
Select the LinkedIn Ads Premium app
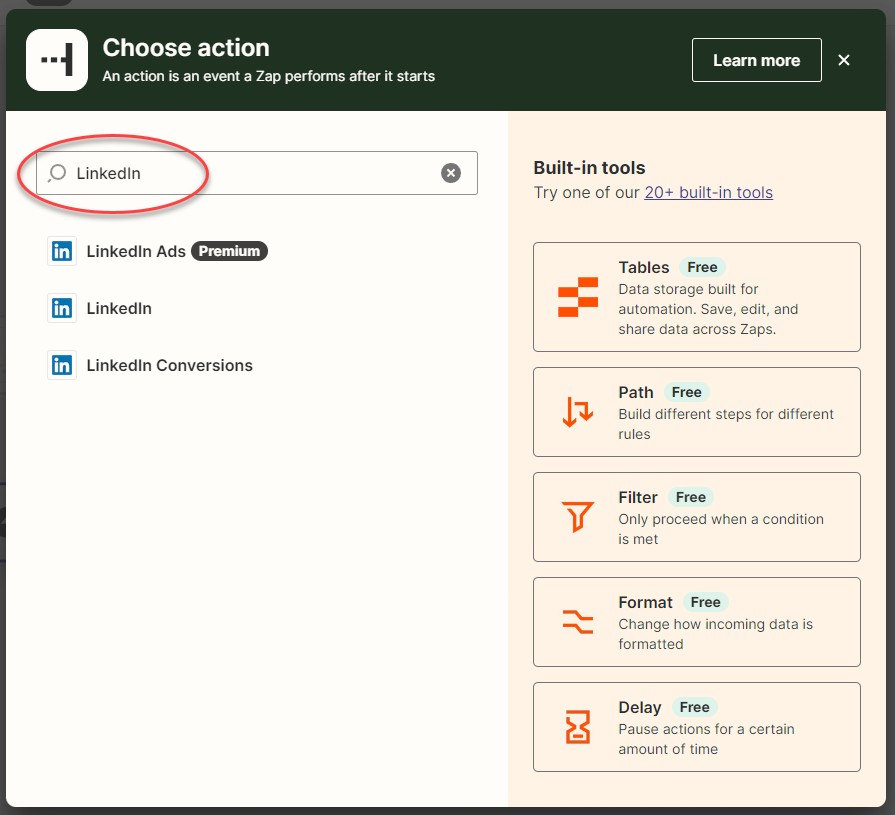(x=158, y=251)
